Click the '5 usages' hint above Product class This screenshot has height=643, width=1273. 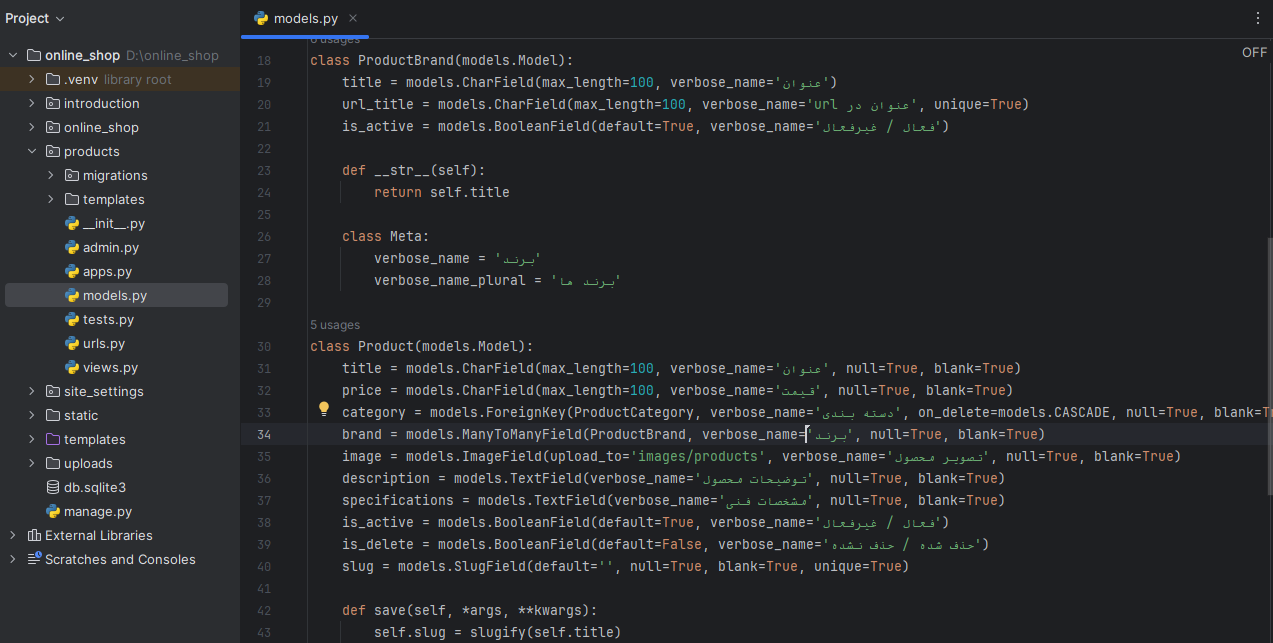pos(335,325)
